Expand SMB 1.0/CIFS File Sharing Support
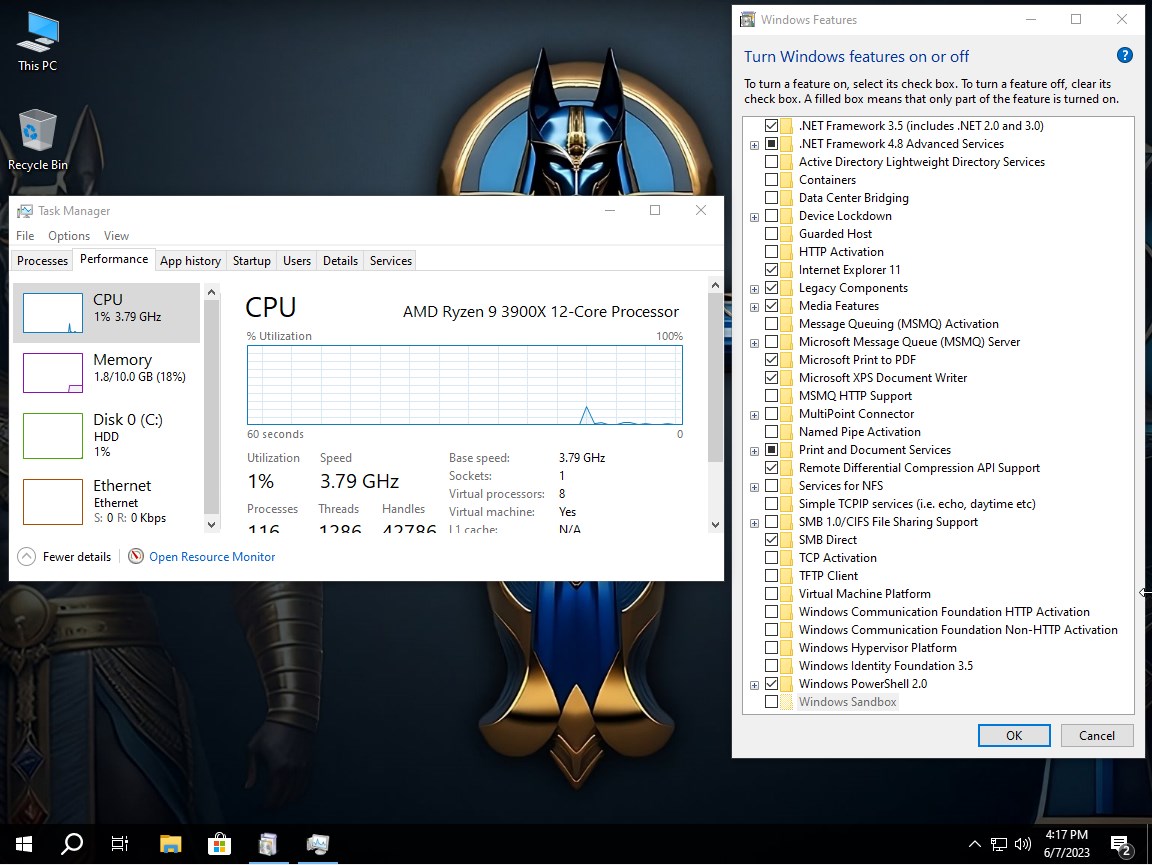 (754, 523)
